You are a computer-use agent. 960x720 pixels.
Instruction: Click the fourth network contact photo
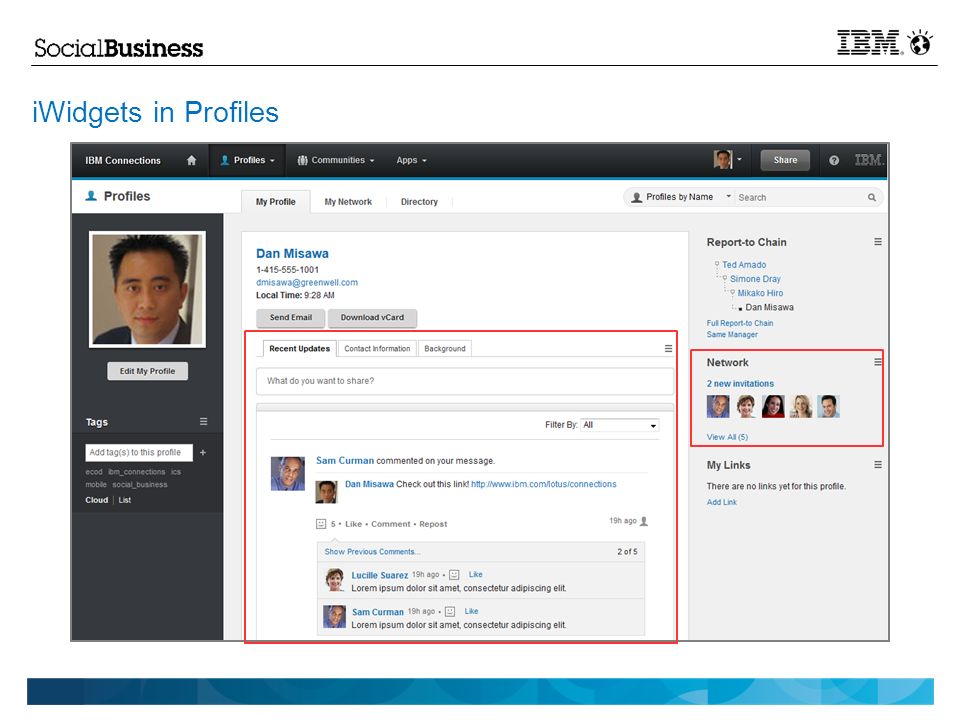(801, 407)
